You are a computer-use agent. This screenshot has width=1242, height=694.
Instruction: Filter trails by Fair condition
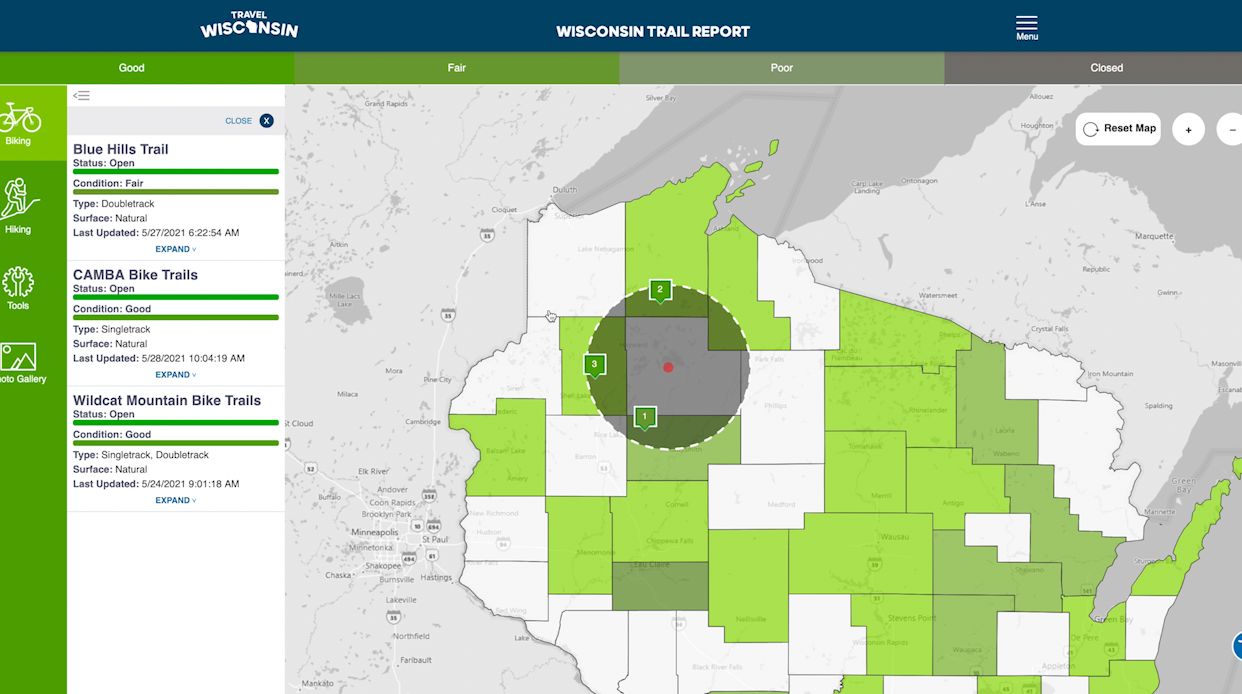tap(457, 68)
